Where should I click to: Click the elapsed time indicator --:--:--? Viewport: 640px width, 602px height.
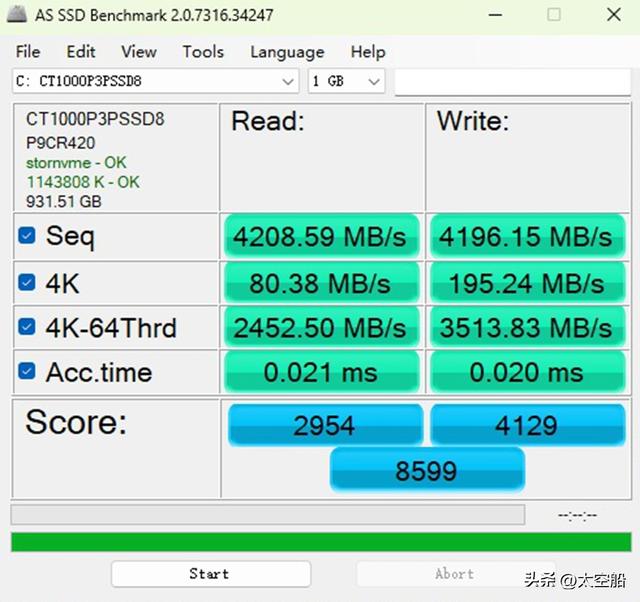(577, 515)
